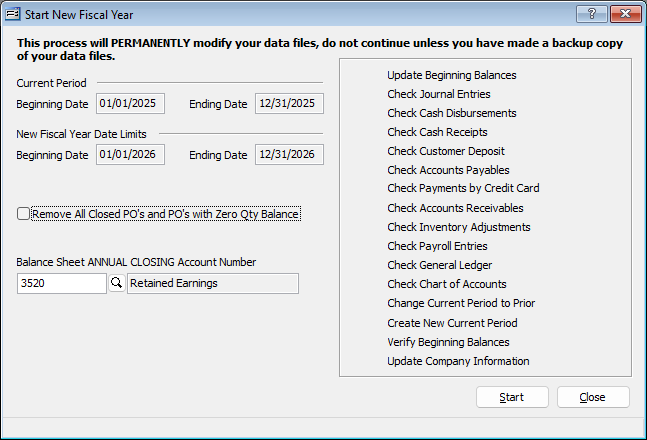
Task: Click Current Period Ending Date field
Action: pyautogui.click(x=289, y=103)
